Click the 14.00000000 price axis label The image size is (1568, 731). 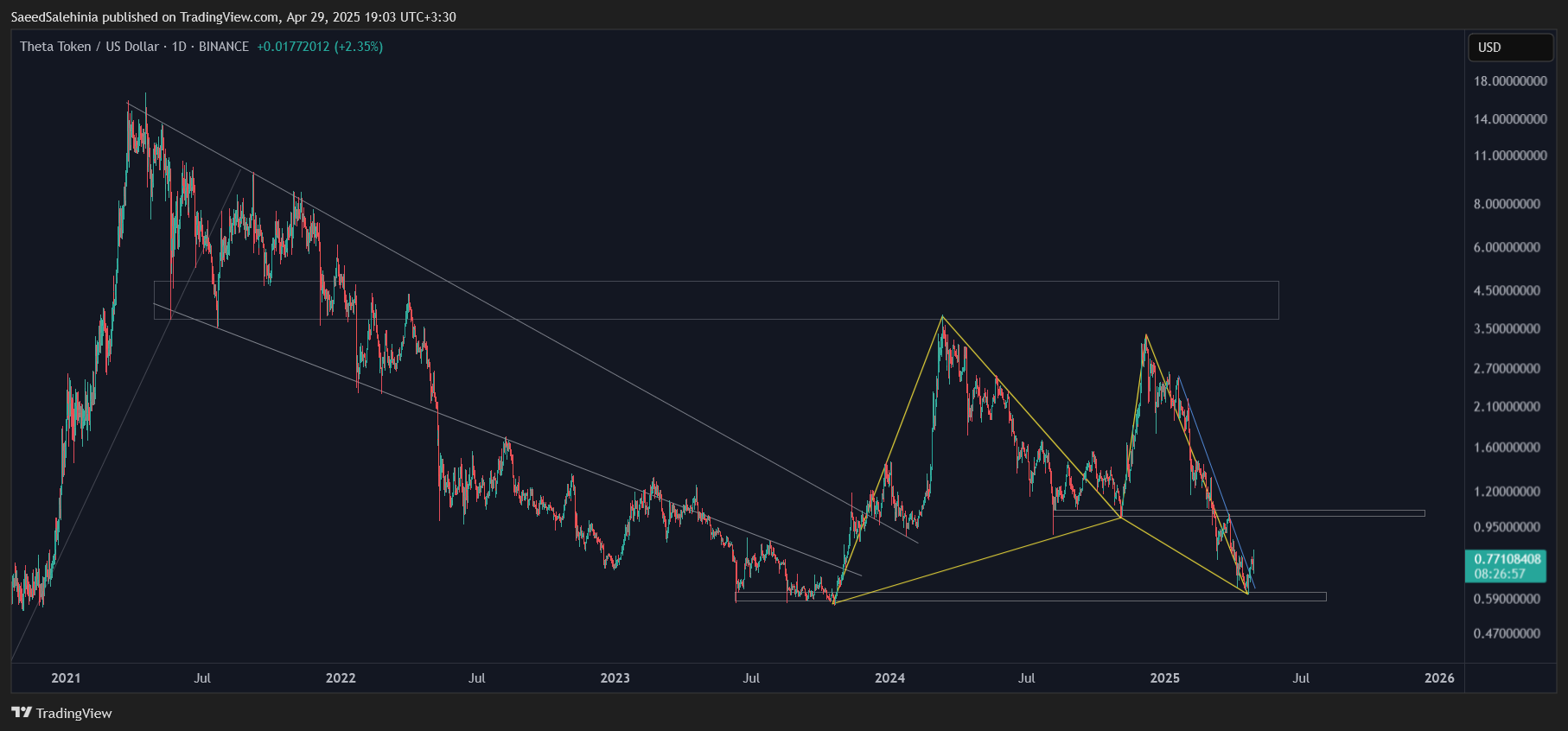coord(1510,119)
